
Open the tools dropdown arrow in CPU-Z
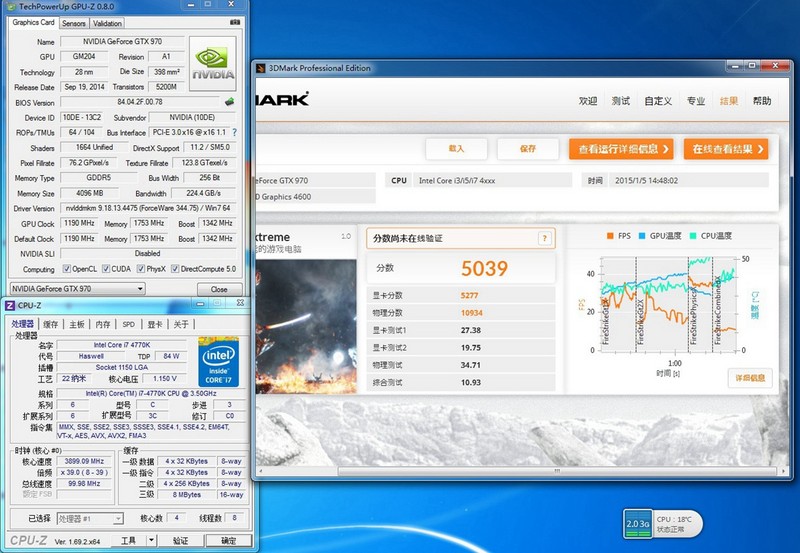click(151, 540)
